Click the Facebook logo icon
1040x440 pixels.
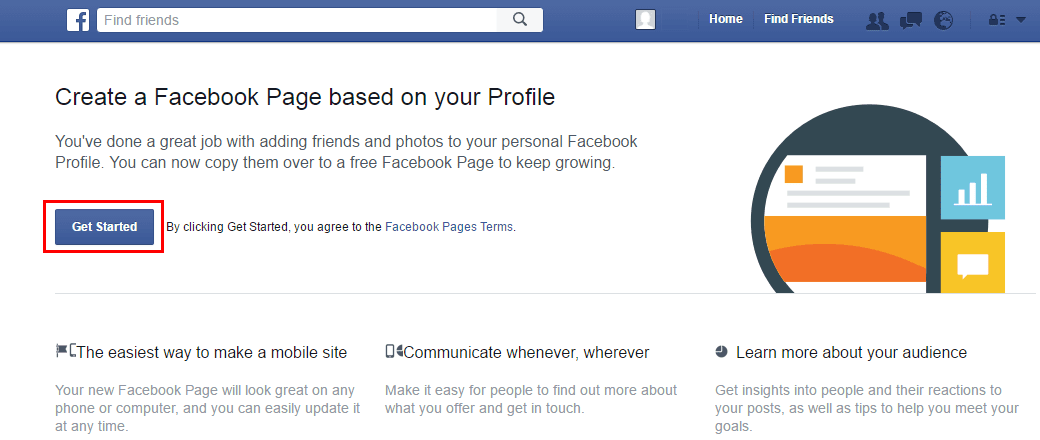[x=78, y=20]
